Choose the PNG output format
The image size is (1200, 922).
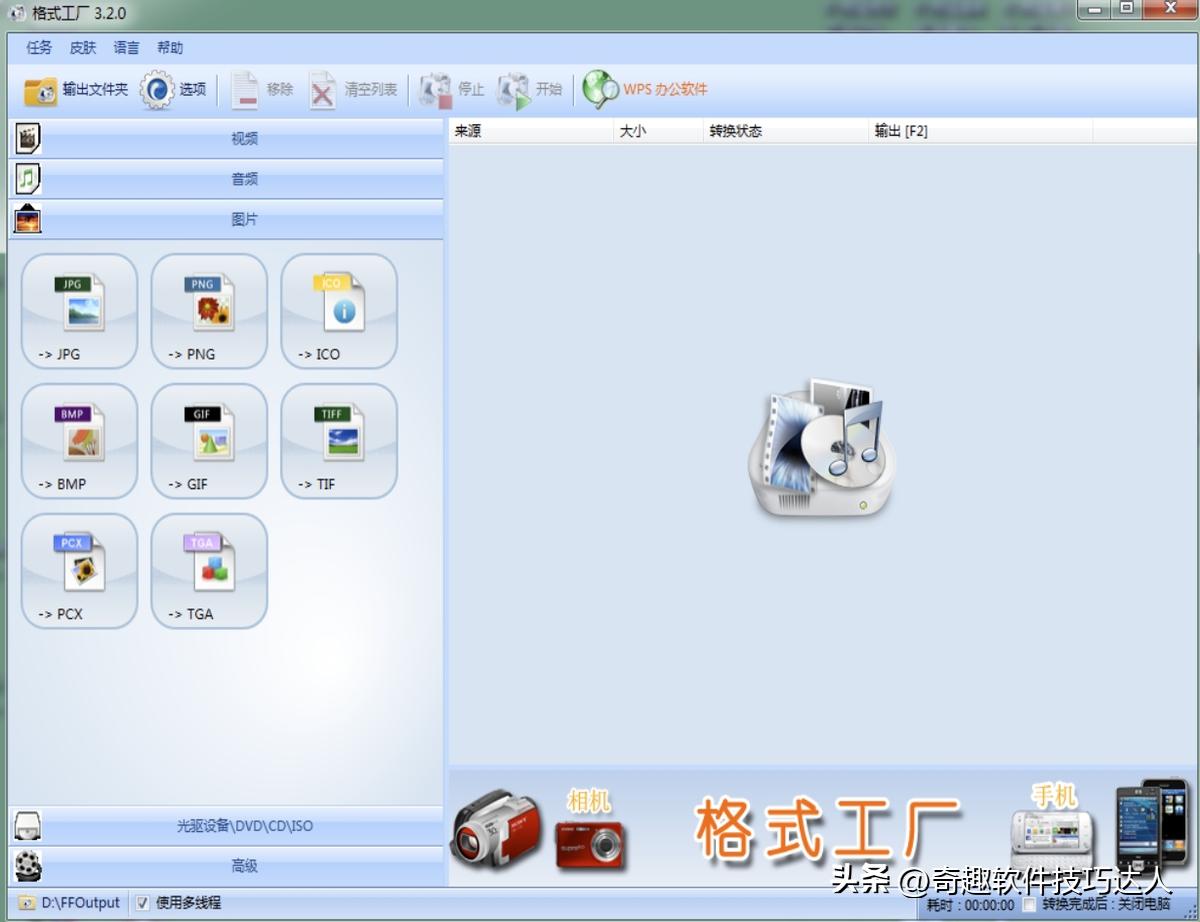(x=208, y=312)
